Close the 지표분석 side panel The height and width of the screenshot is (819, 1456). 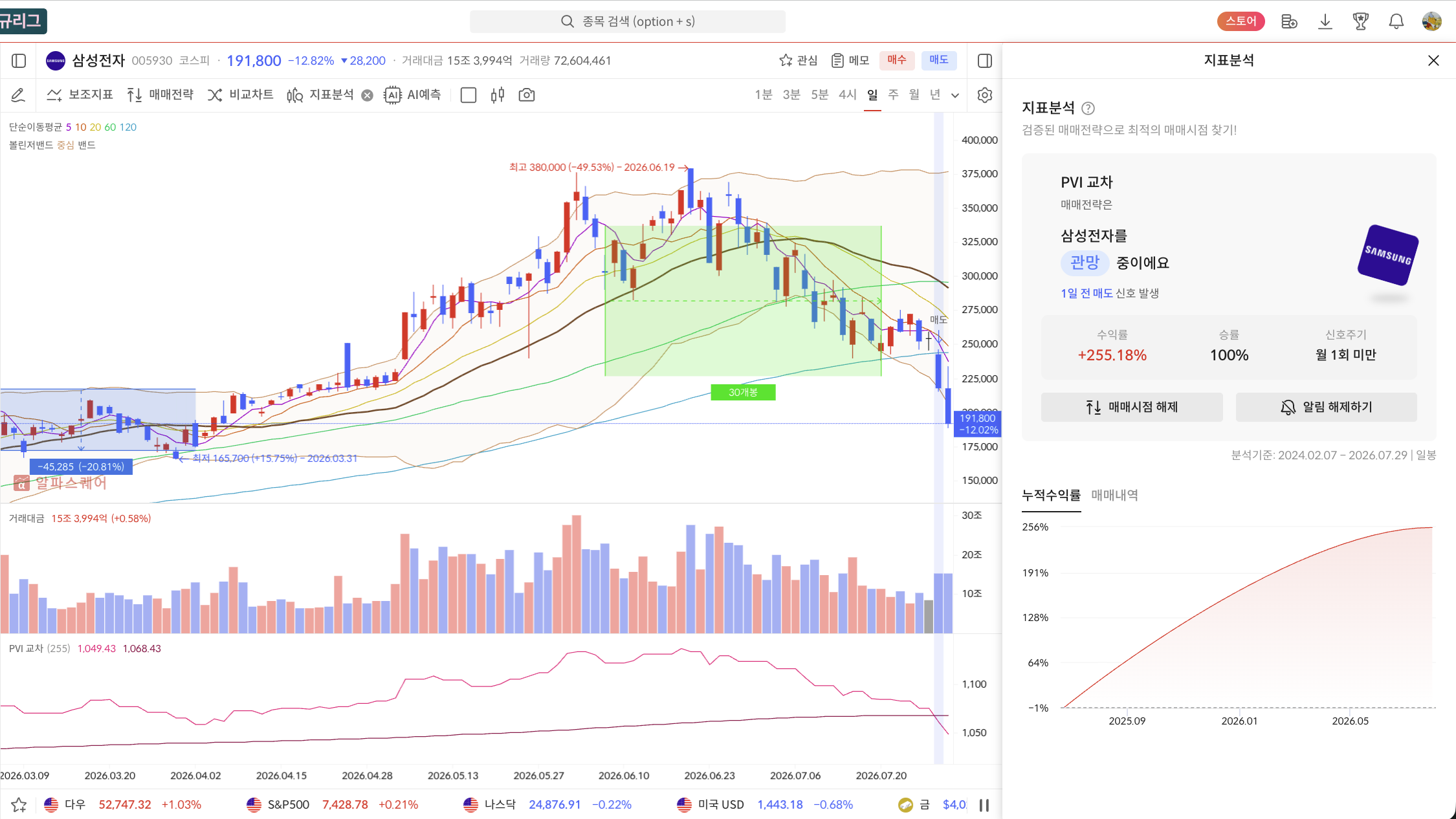(1433, 61)
